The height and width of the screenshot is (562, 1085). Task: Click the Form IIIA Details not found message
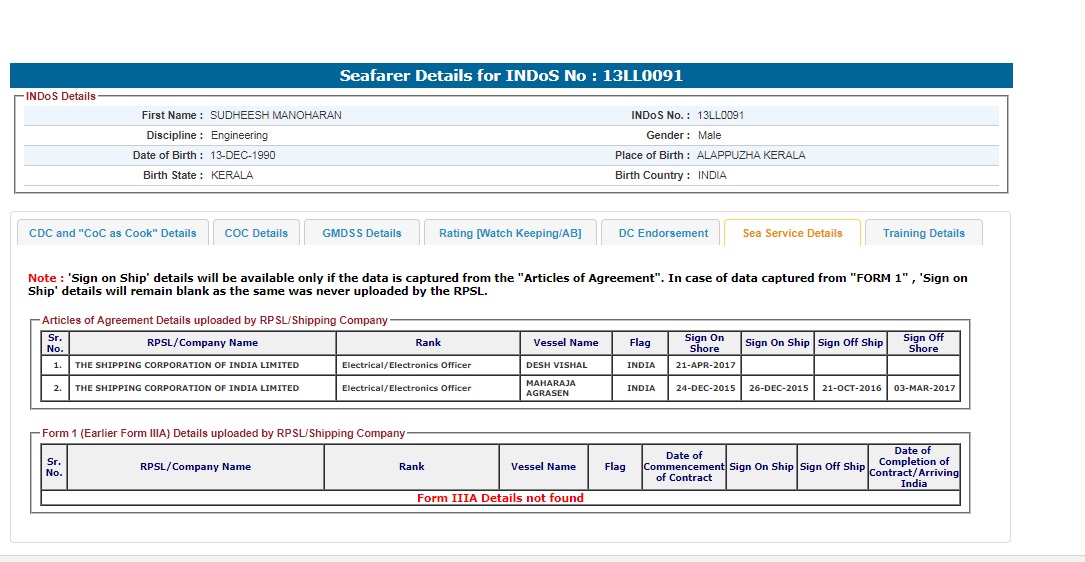click(500, 498)
